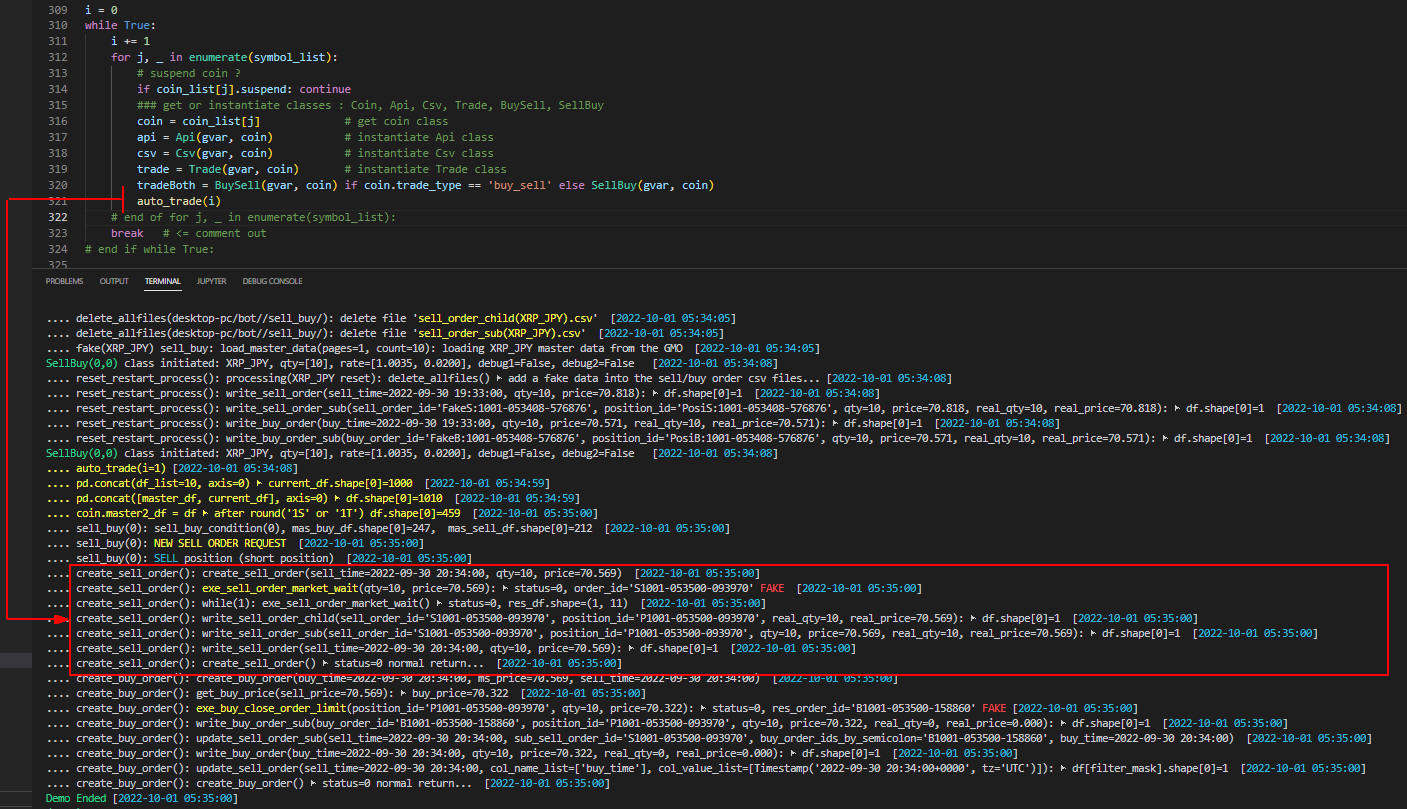Click terminal line deleting 'sell_order_sub(XRP_JPY).csv'

click(383, 333)
